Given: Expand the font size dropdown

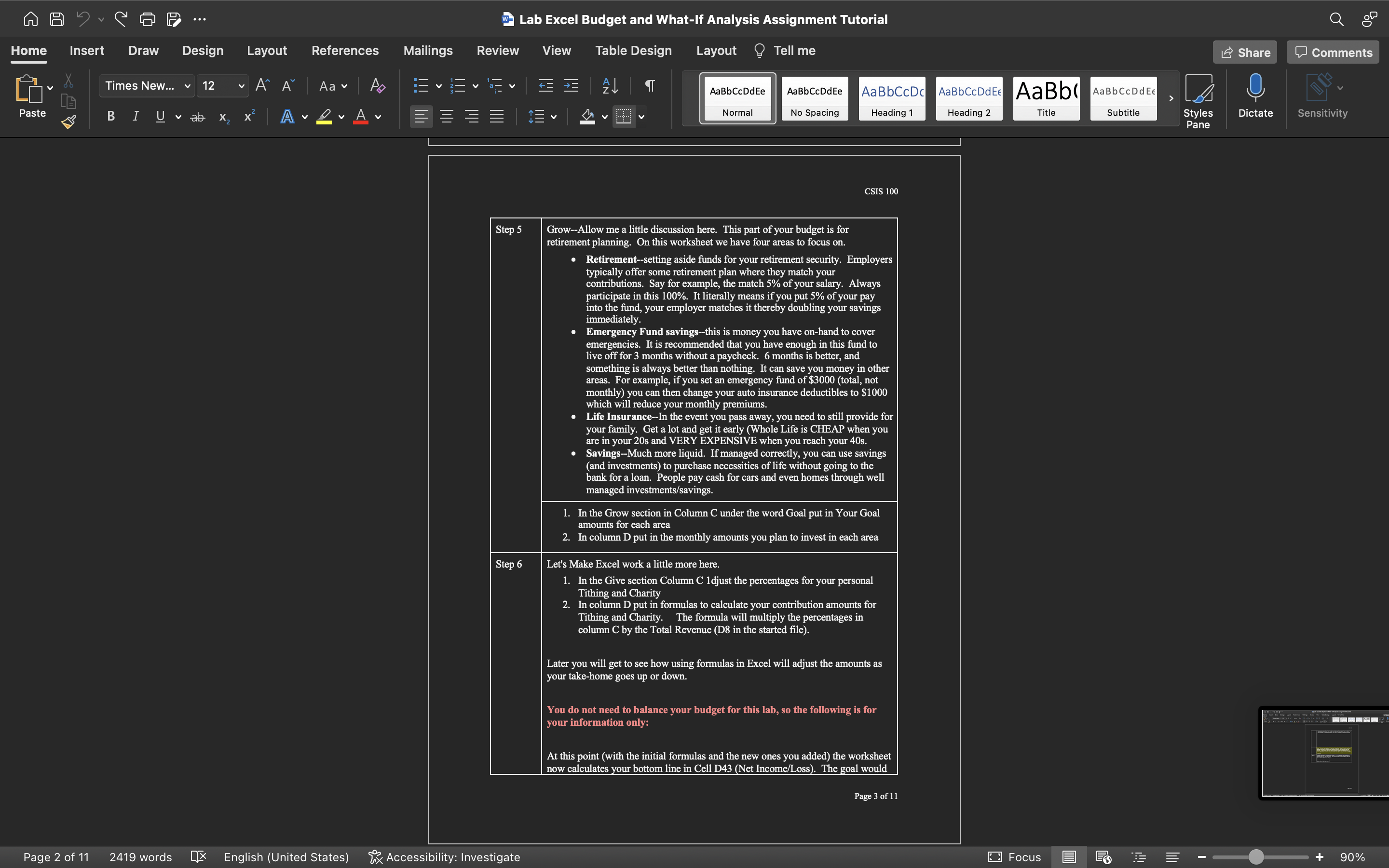Looking at the screenshot, I should (x=241, y=86).
